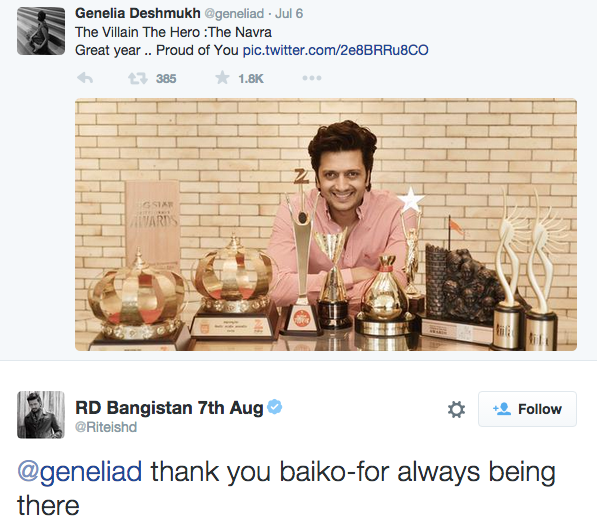Click the reply arrow icon
This screenshot has width=597, height=532.
85,78
